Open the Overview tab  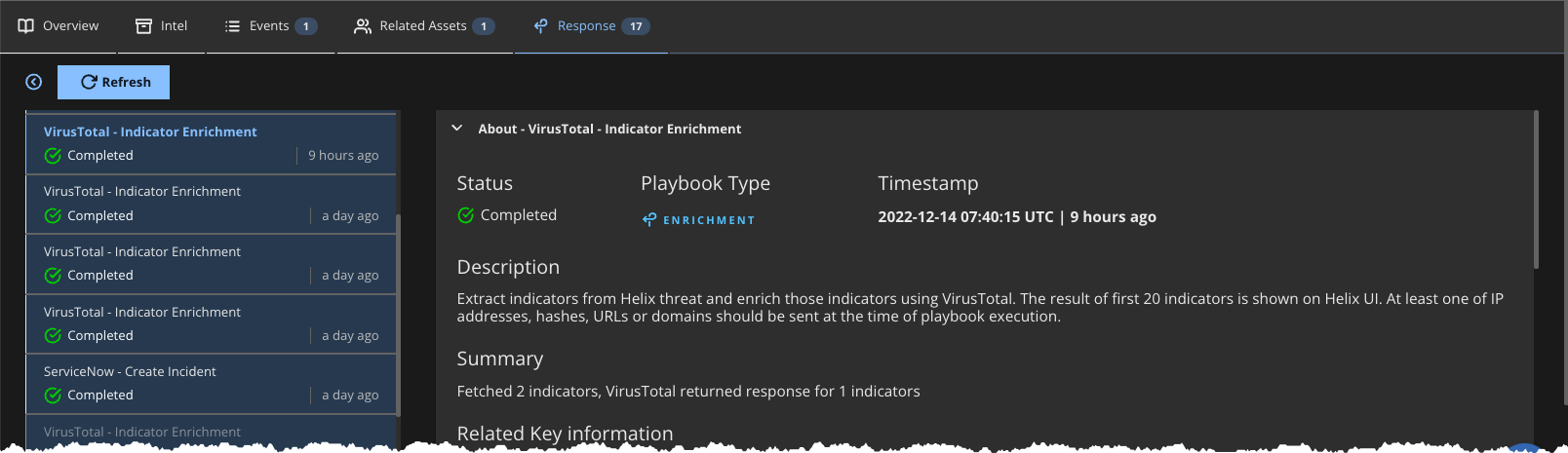[x=59, y=26]
